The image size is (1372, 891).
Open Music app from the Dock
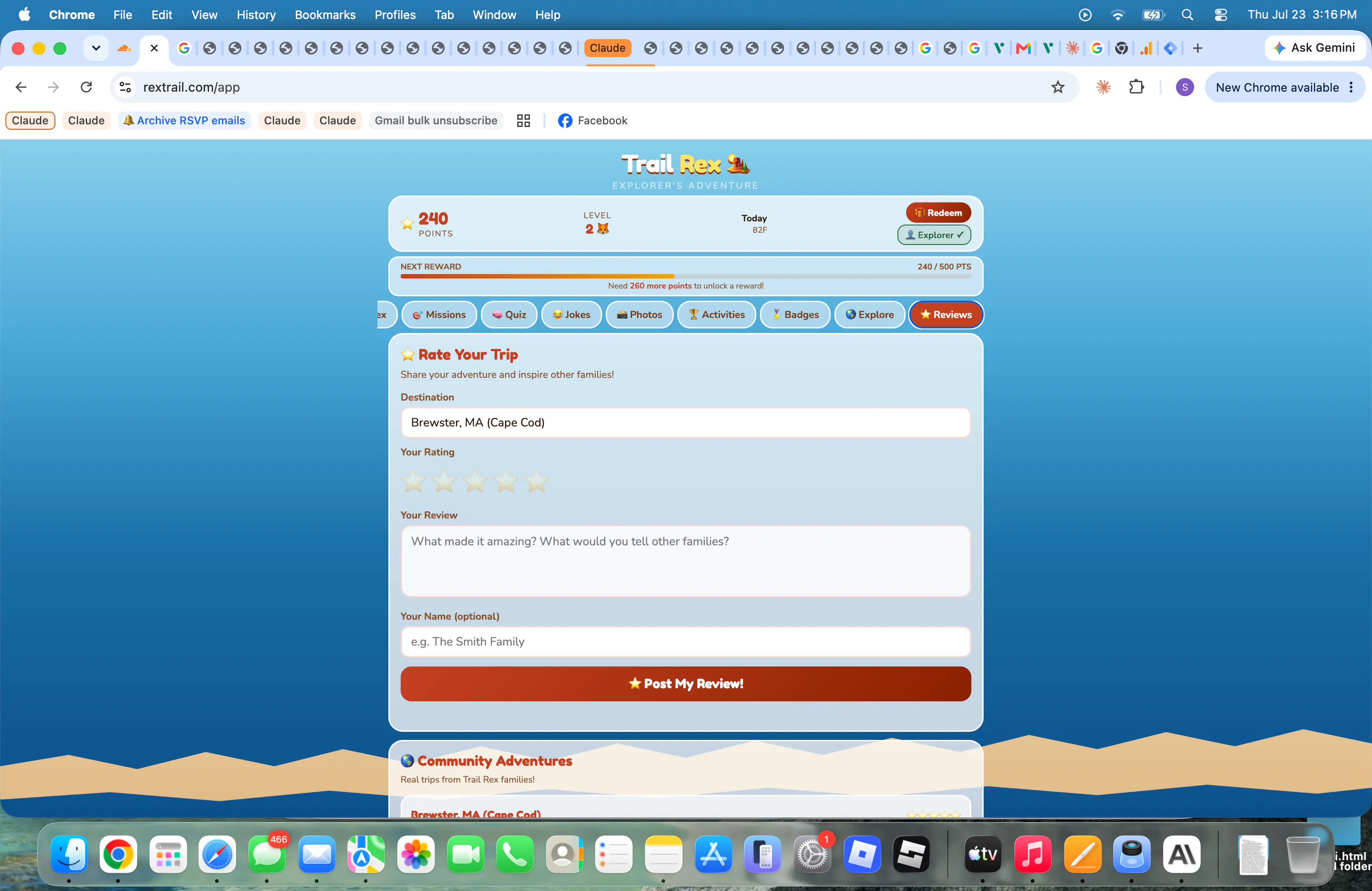tap(1033, 853)
